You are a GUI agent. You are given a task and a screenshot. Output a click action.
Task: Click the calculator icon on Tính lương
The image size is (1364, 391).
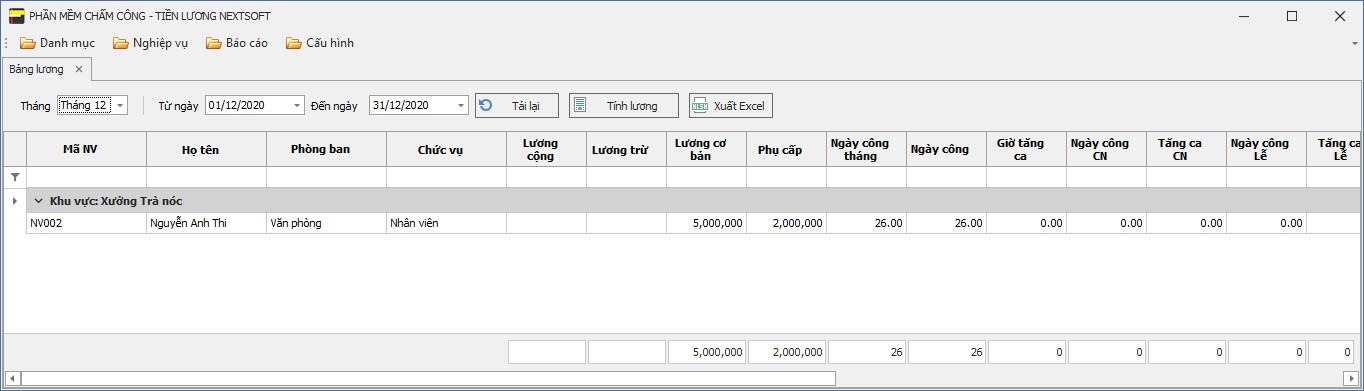[580, 105]
